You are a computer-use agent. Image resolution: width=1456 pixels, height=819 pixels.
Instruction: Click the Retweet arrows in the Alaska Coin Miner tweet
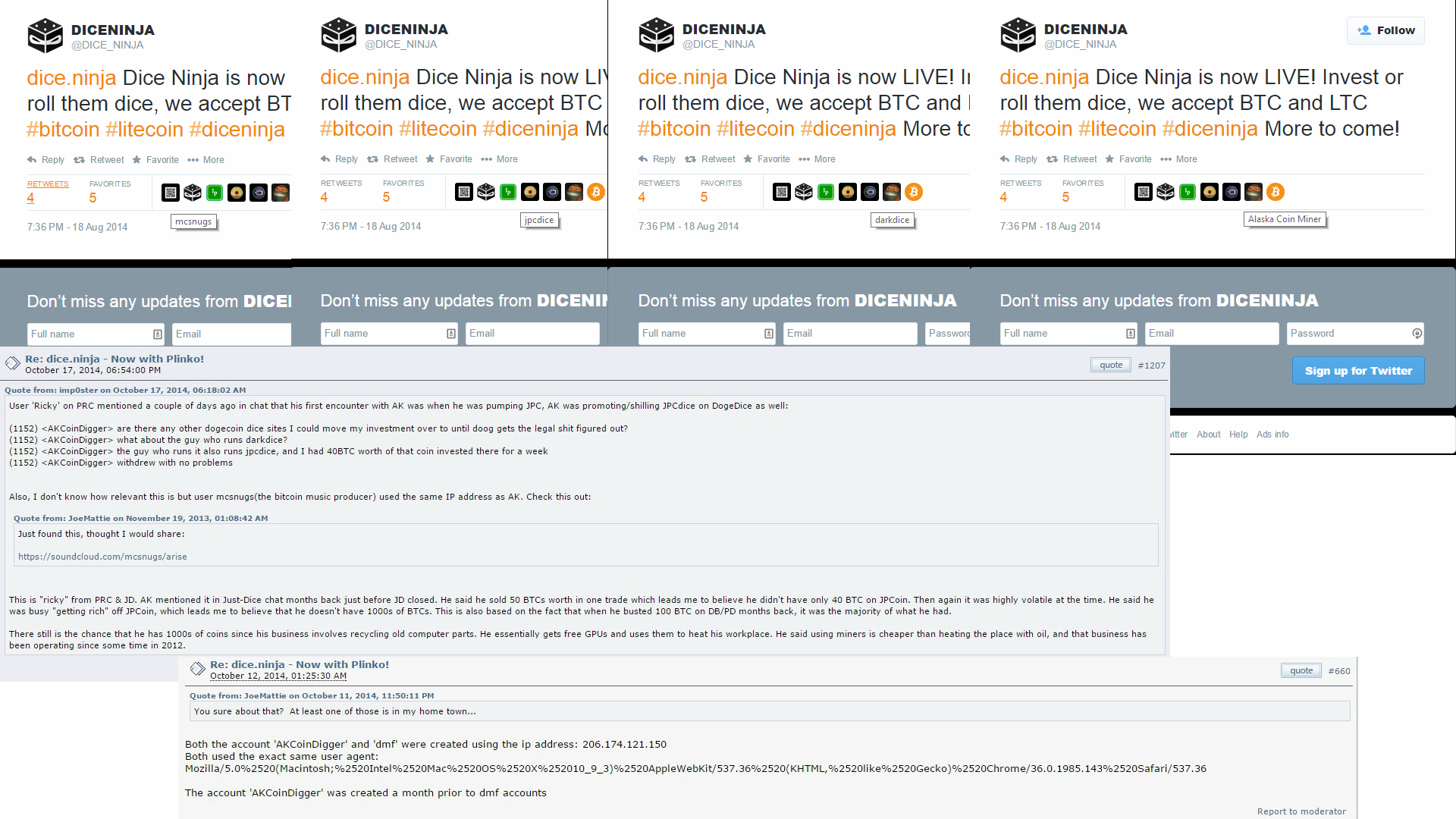coord(1053,159)
